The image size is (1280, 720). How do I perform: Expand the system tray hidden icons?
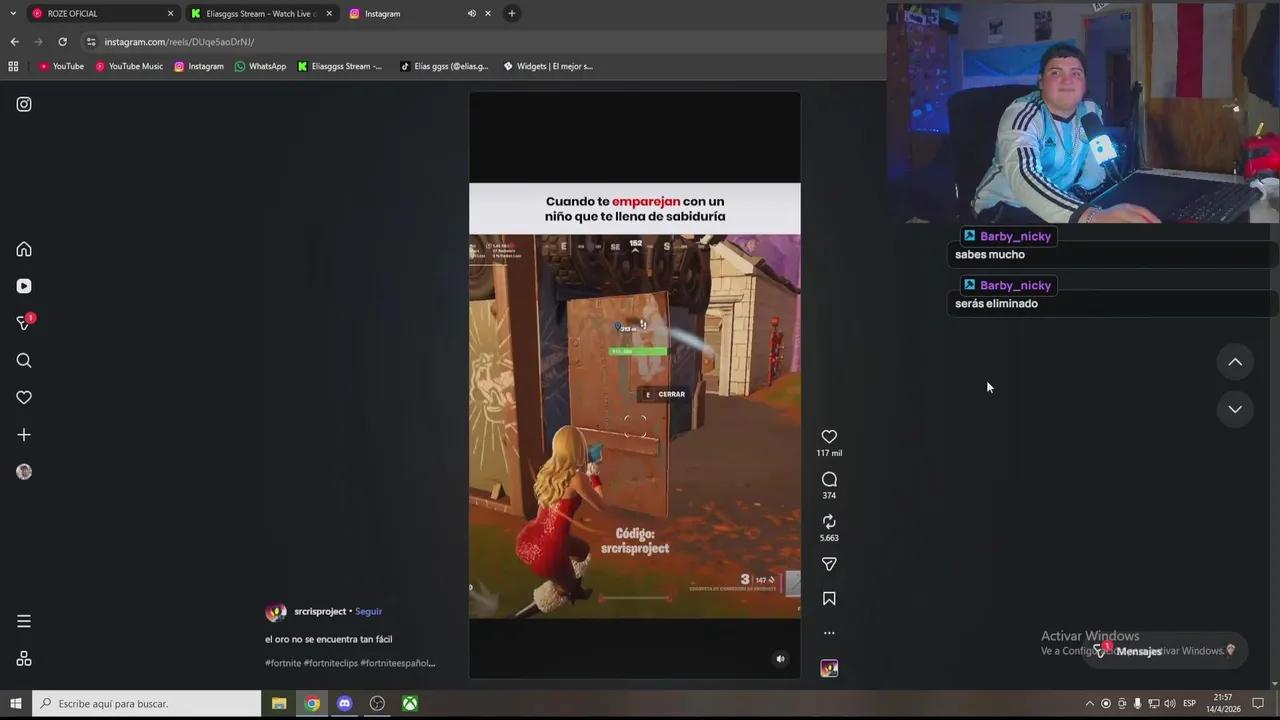(x=1089, y=703)
